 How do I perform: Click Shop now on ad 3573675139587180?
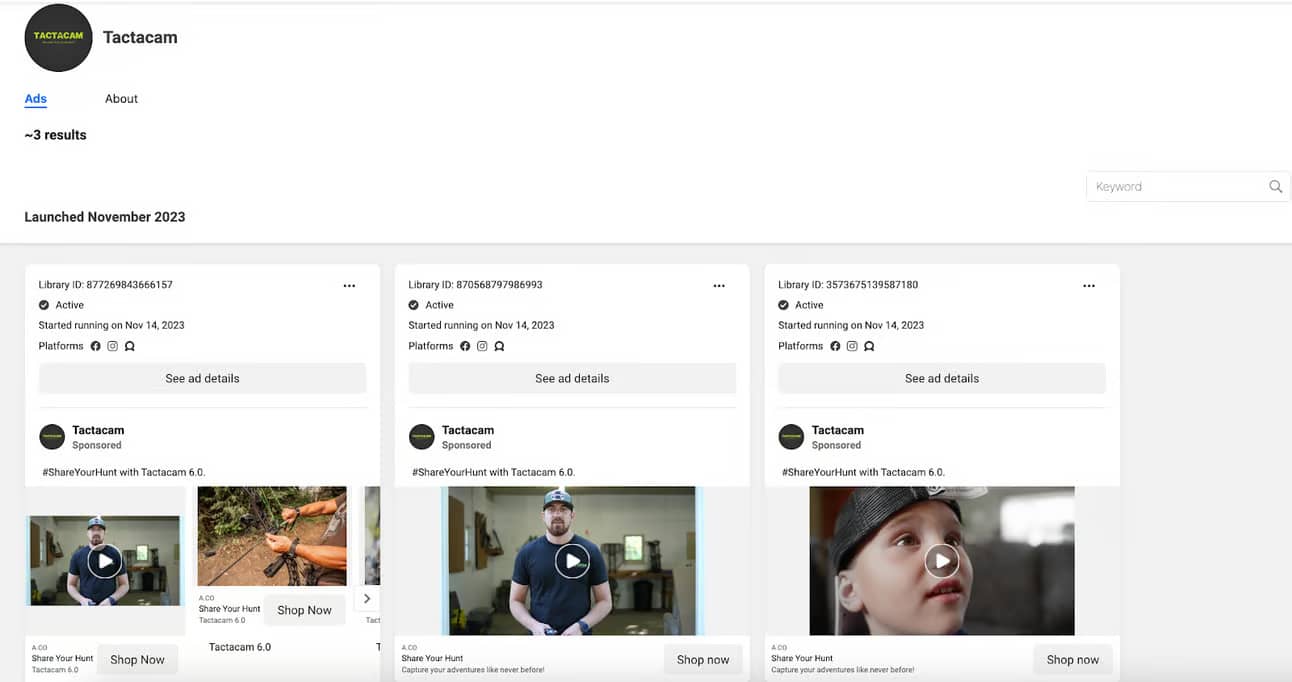[x=1073, y=660]
